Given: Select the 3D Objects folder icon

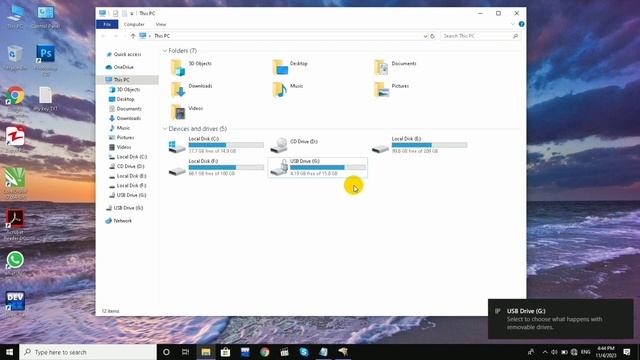Looking at the screenshot, I should (x=178, y=67).
